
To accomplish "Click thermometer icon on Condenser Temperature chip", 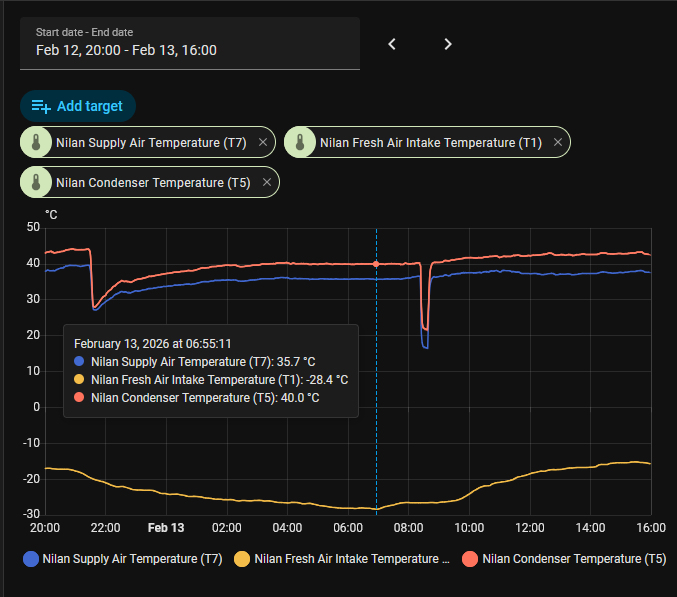I will pyautogui.click(x=37, y=183).
